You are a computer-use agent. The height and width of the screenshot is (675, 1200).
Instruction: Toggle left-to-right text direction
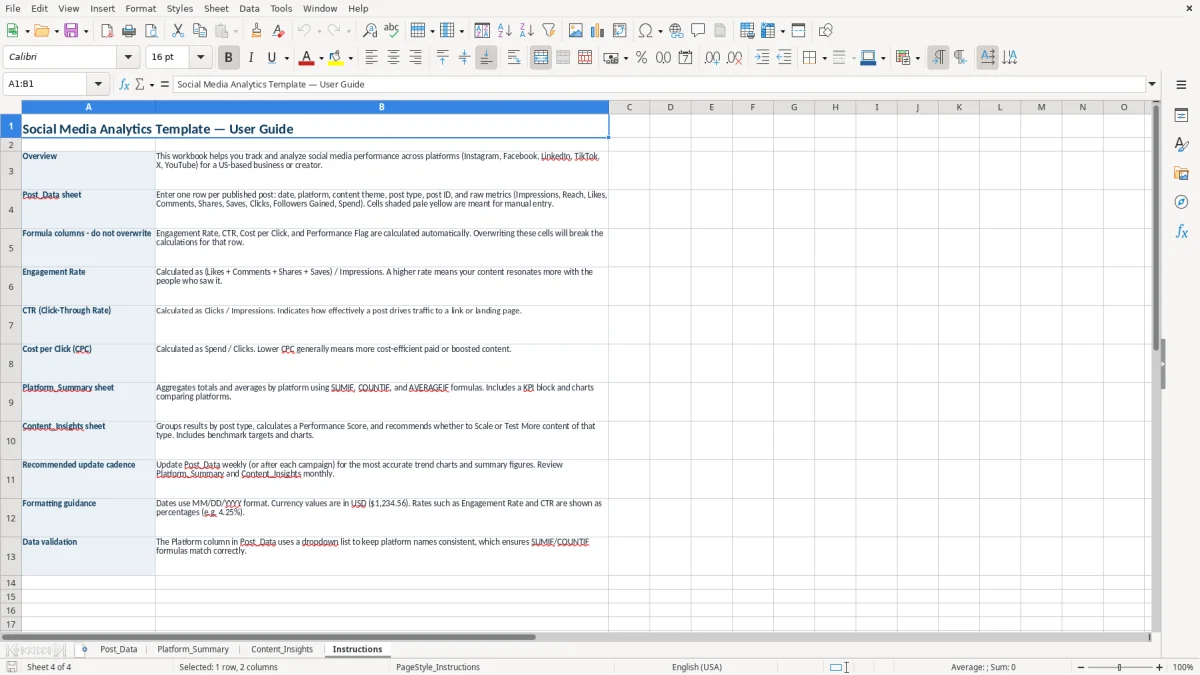[x=938, y=58]
